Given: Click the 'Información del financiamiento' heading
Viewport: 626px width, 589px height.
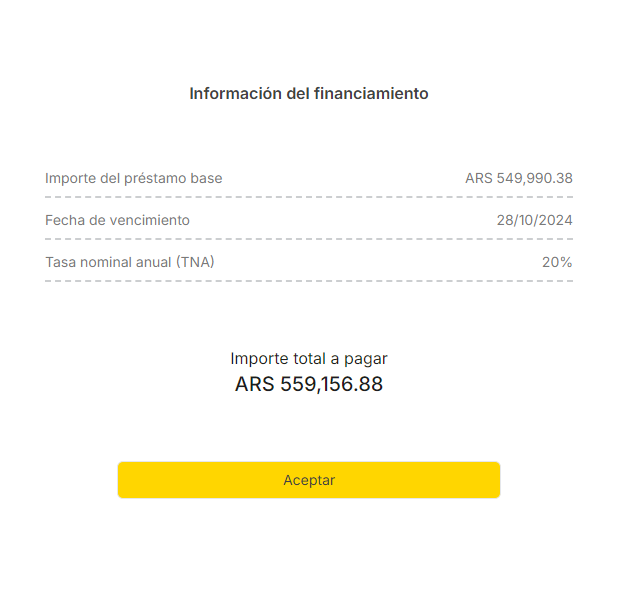Looking at the screenshot, I should pyautogui.click(x=309, y=94).
